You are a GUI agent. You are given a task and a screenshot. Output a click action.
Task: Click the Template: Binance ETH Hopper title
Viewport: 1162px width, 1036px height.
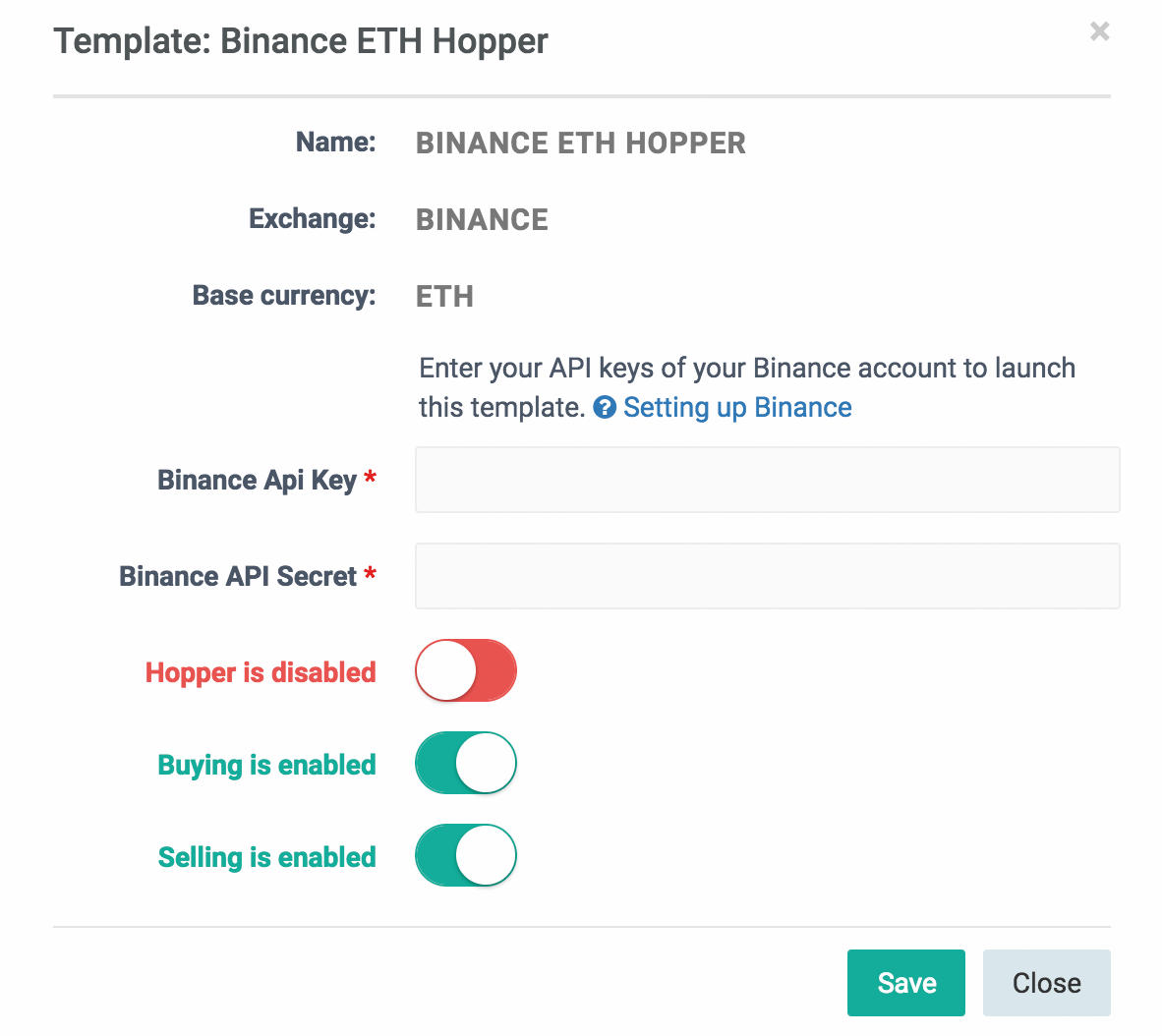coord(301,41)
